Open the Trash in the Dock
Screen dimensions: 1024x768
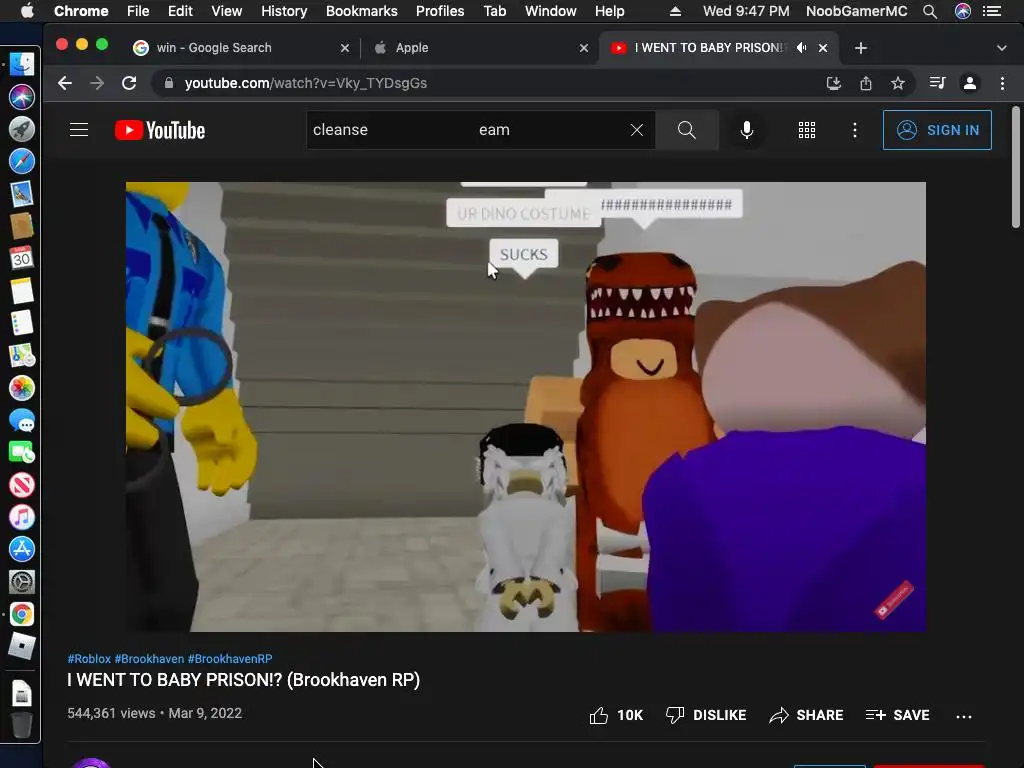pyautogui.click(x=22, y=725)
